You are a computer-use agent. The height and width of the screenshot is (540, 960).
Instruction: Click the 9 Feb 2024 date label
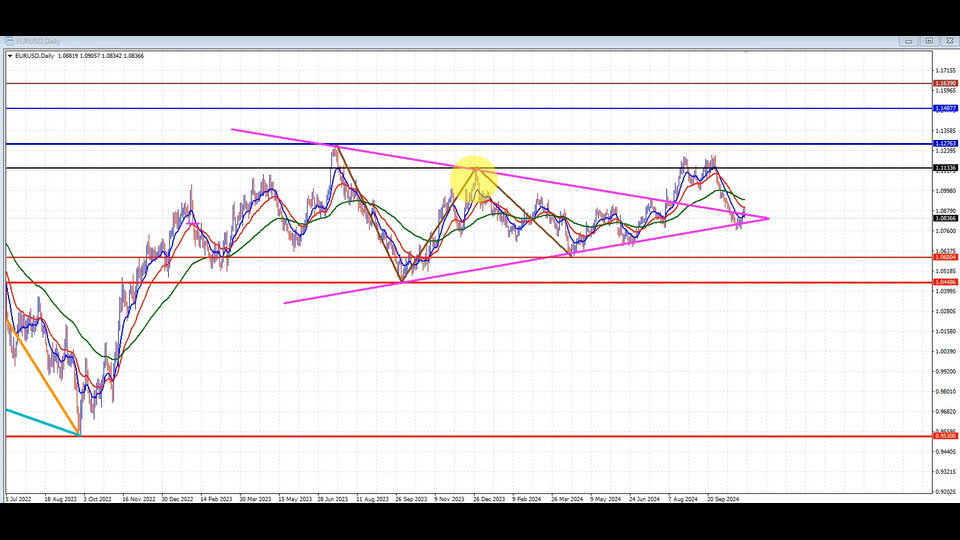527,499
